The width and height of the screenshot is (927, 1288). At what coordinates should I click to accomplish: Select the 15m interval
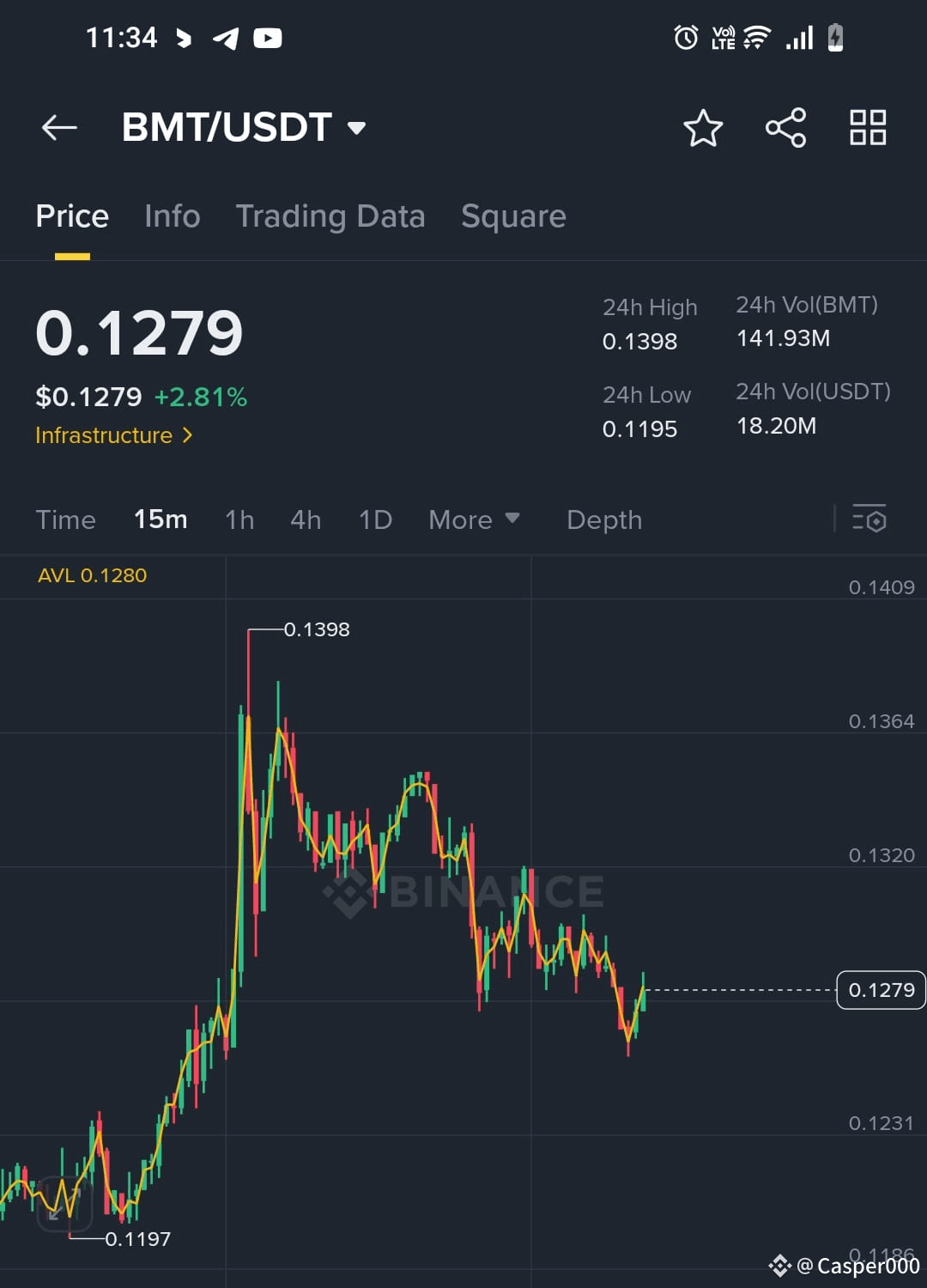(161, 519)
